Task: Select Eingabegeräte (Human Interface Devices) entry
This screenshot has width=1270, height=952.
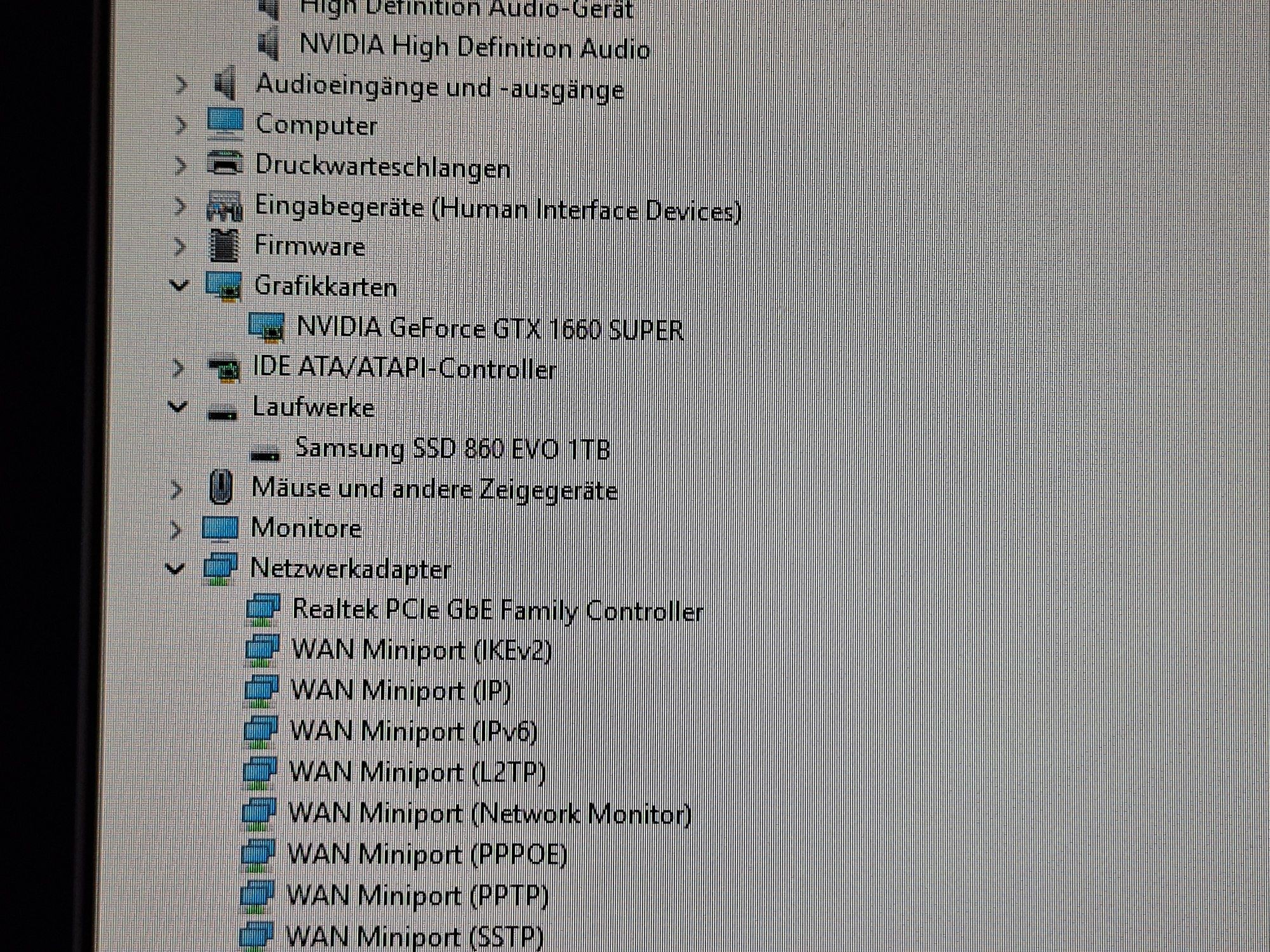Action: (x=497, y=209)
